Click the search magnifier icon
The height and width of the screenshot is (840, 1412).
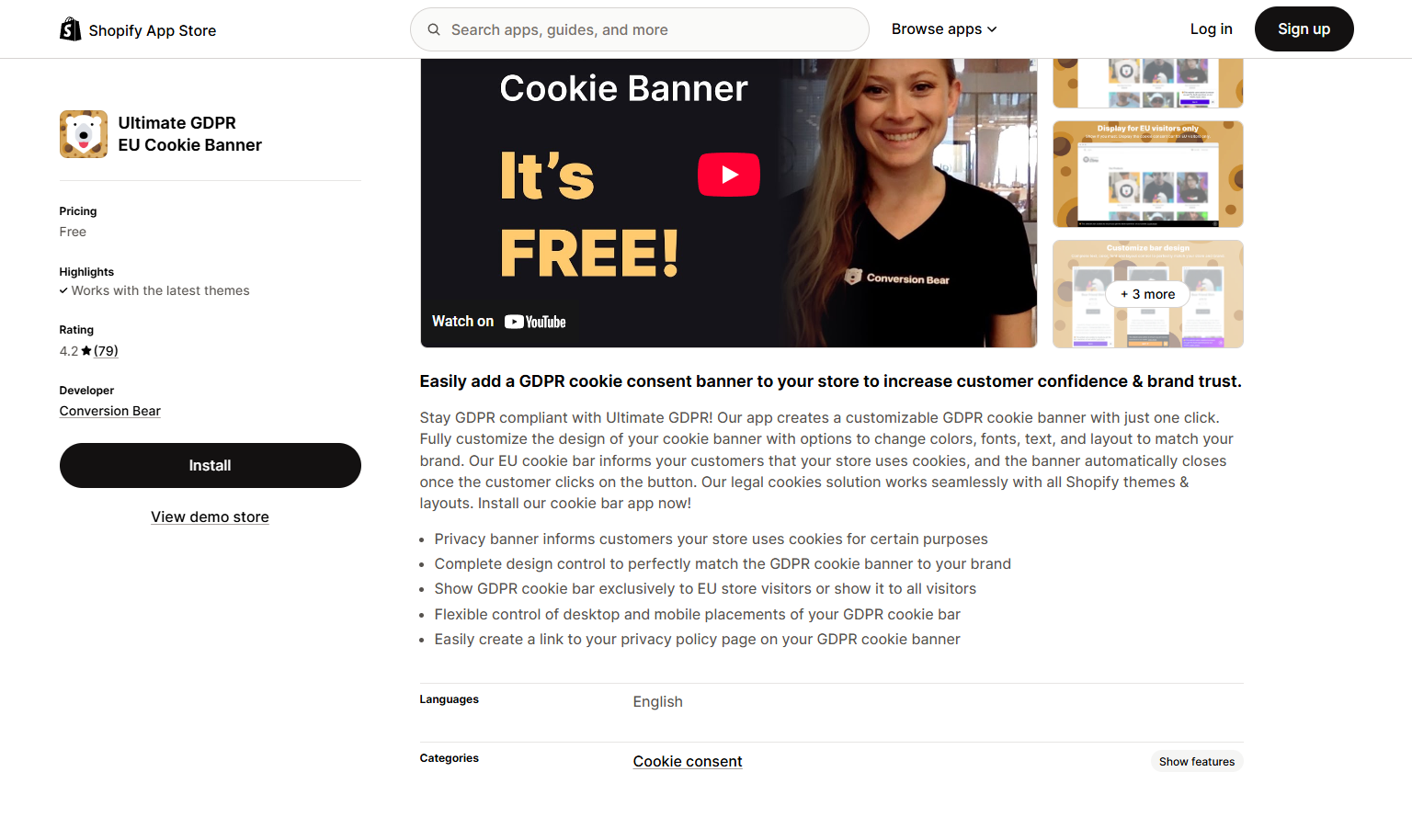click(x=434, y=29)
